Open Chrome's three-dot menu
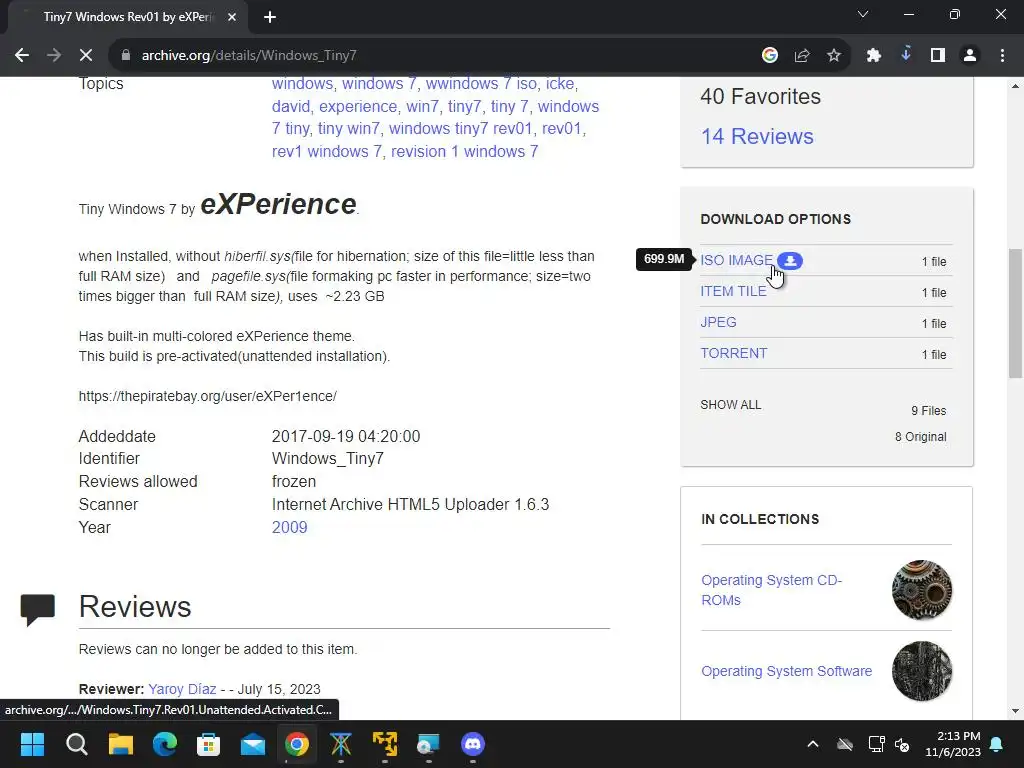1024x768 pixels. [1002, 56]
